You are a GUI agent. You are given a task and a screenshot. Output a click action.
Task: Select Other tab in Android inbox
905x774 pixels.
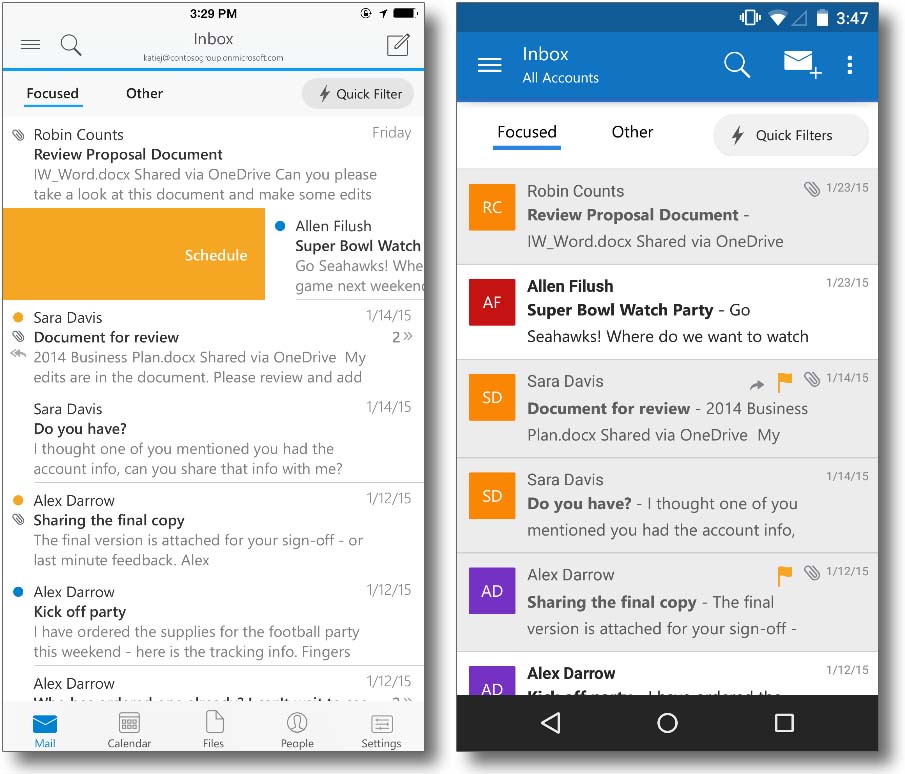click(633, 132)
